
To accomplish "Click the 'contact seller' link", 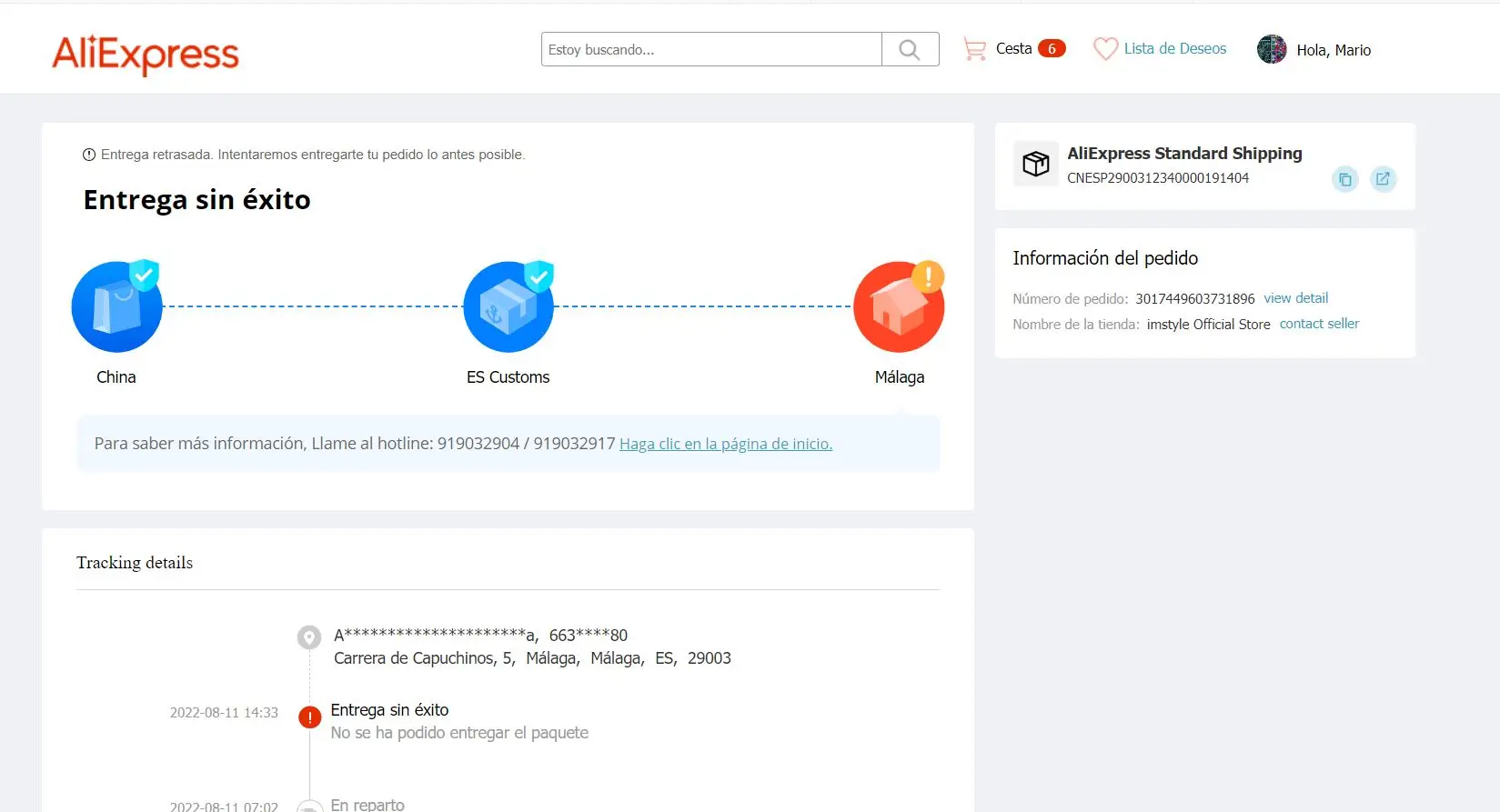I will pyautogui.click(x=1319, y=324).
